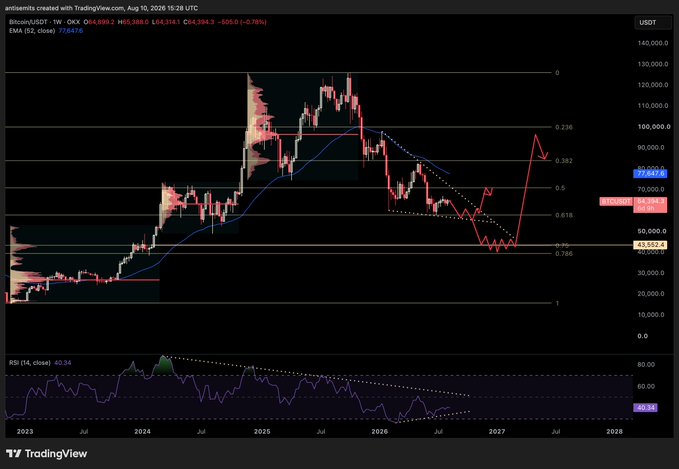Click the 120,000.0 price axis label
Image resolution: width=679 pixels, height=469 pixels.
tap(653, 85)
